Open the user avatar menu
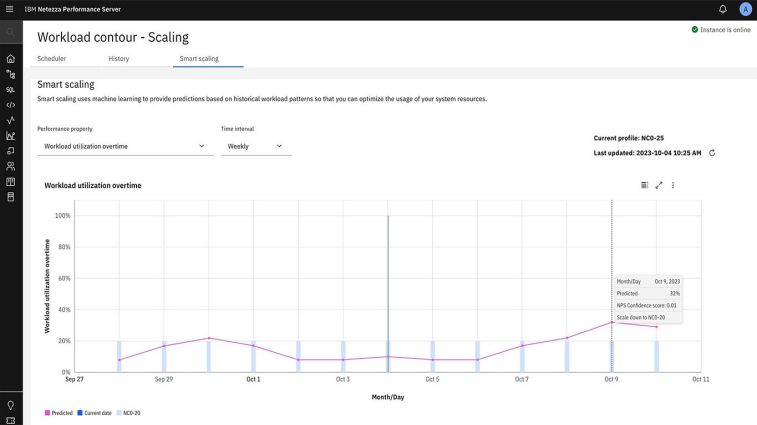757x425 pixels. click(745, 9)
